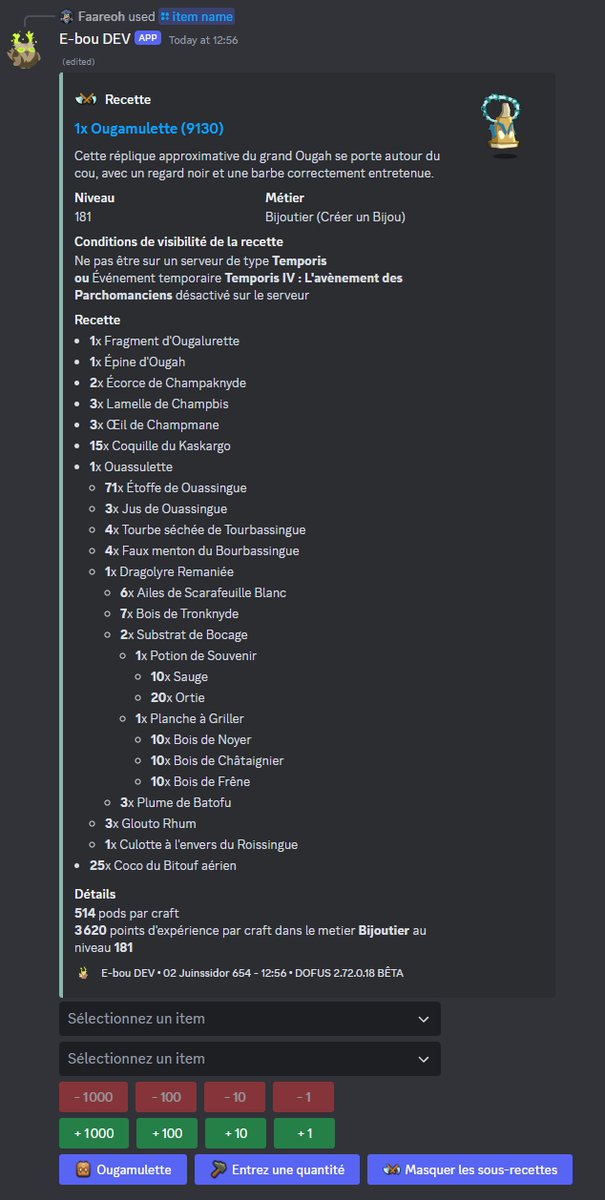Click ingredient 3x Œil de Champmane
Screen dimensions: 605x1200
click(x=154, y=425)
